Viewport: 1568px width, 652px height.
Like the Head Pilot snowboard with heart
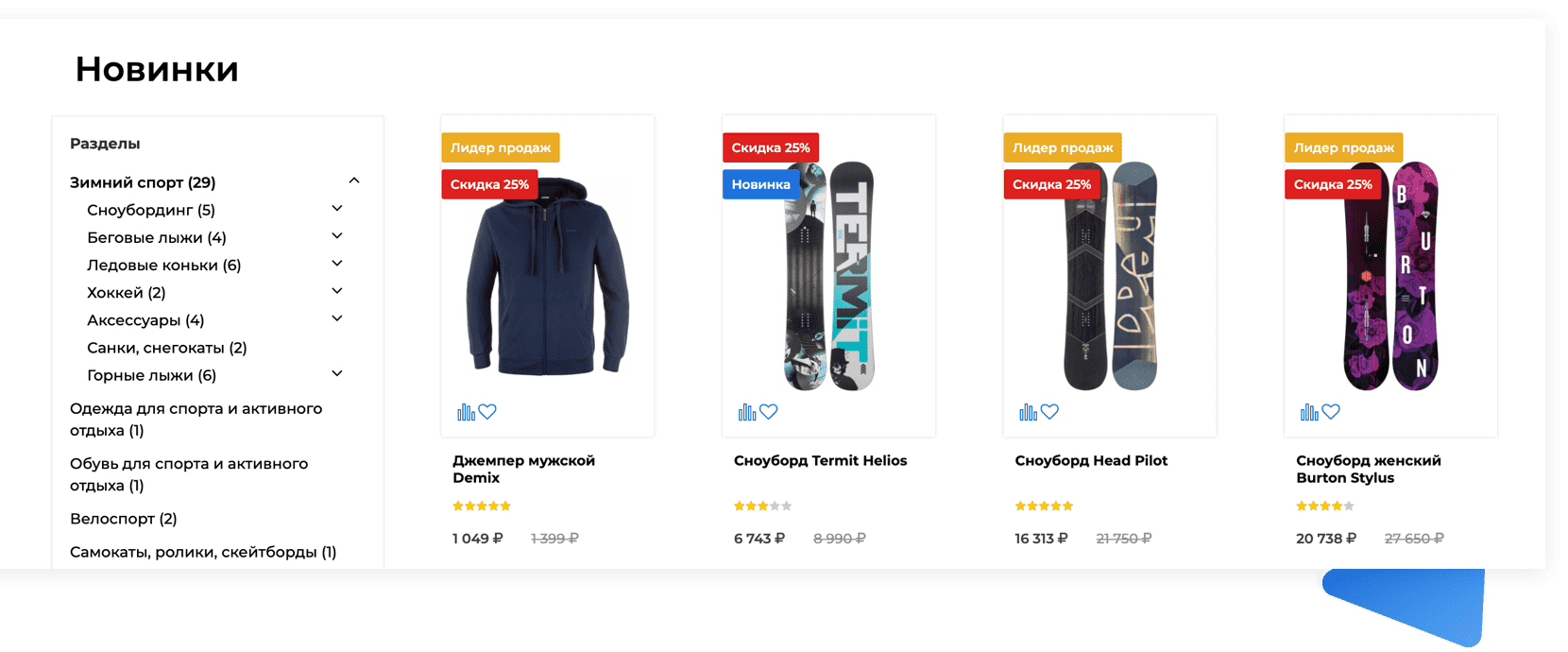pyautogui.click(x=1049, y=412)
